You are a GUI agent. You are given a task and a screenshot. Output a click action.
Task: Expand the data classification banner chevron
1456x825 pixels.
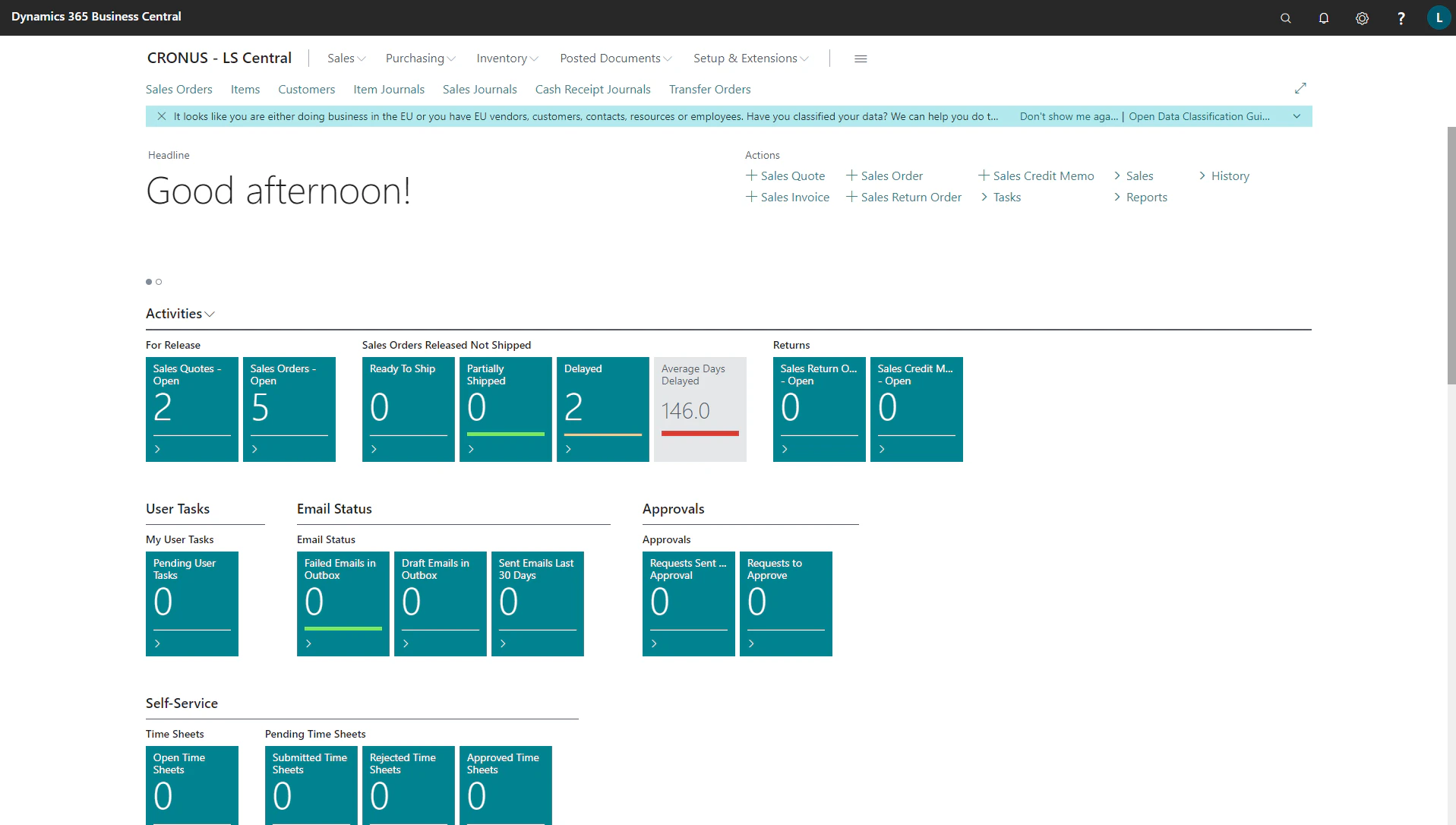pos(1297,116)
